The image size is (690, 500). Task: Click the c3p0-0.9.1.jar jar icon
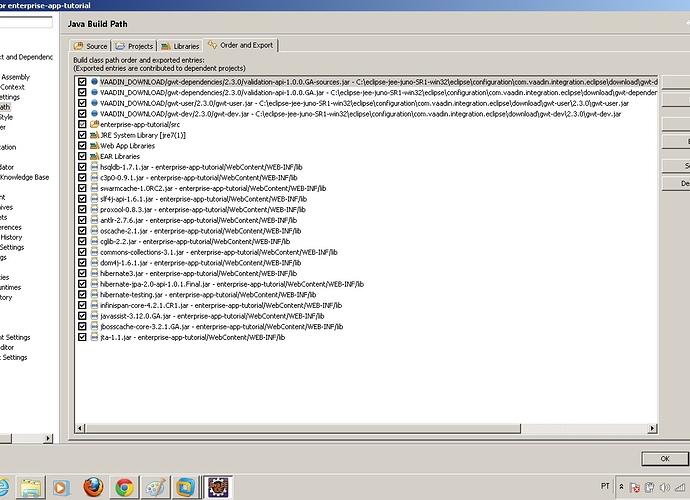[x=94, y=177]
